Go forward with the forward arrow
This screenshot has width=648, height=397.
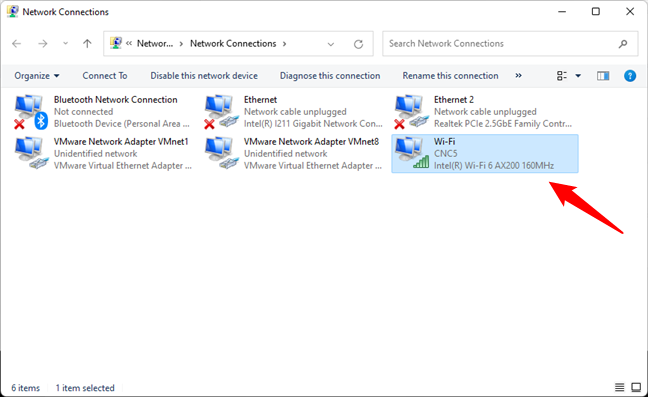point(43,43)
